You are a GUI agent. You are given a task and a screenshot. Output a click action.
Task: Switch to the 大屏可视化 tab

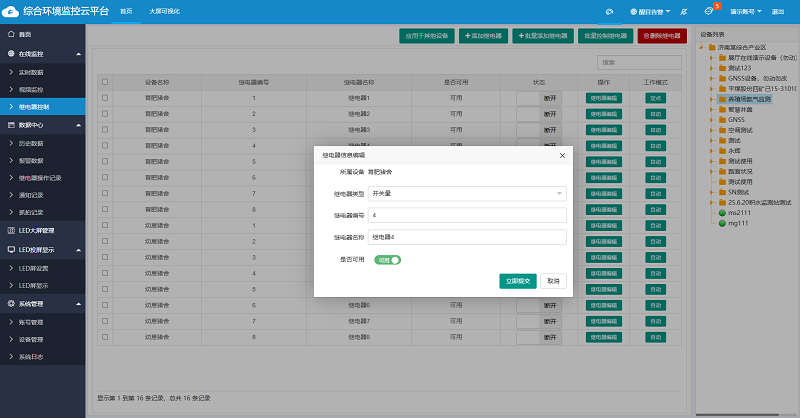pos(164,10)
